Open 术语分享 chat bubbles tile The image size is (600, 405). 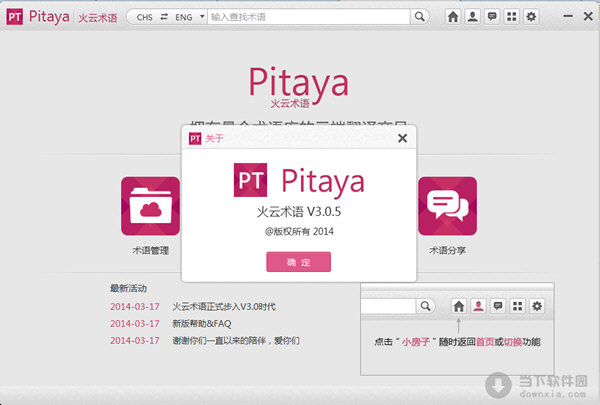click(x=447, y=206)
